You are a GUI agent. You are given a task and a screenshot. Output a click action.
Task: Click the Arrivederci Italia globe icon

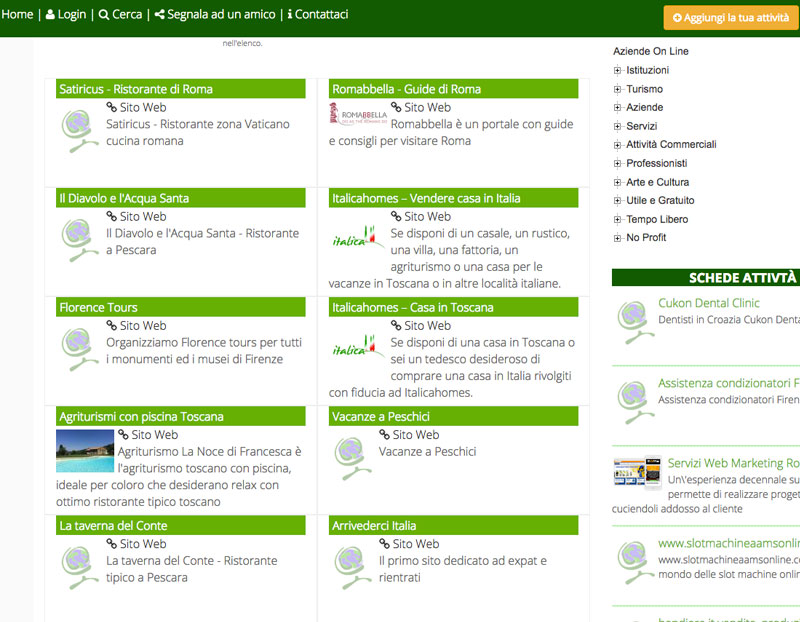click(x=353, y=567)
